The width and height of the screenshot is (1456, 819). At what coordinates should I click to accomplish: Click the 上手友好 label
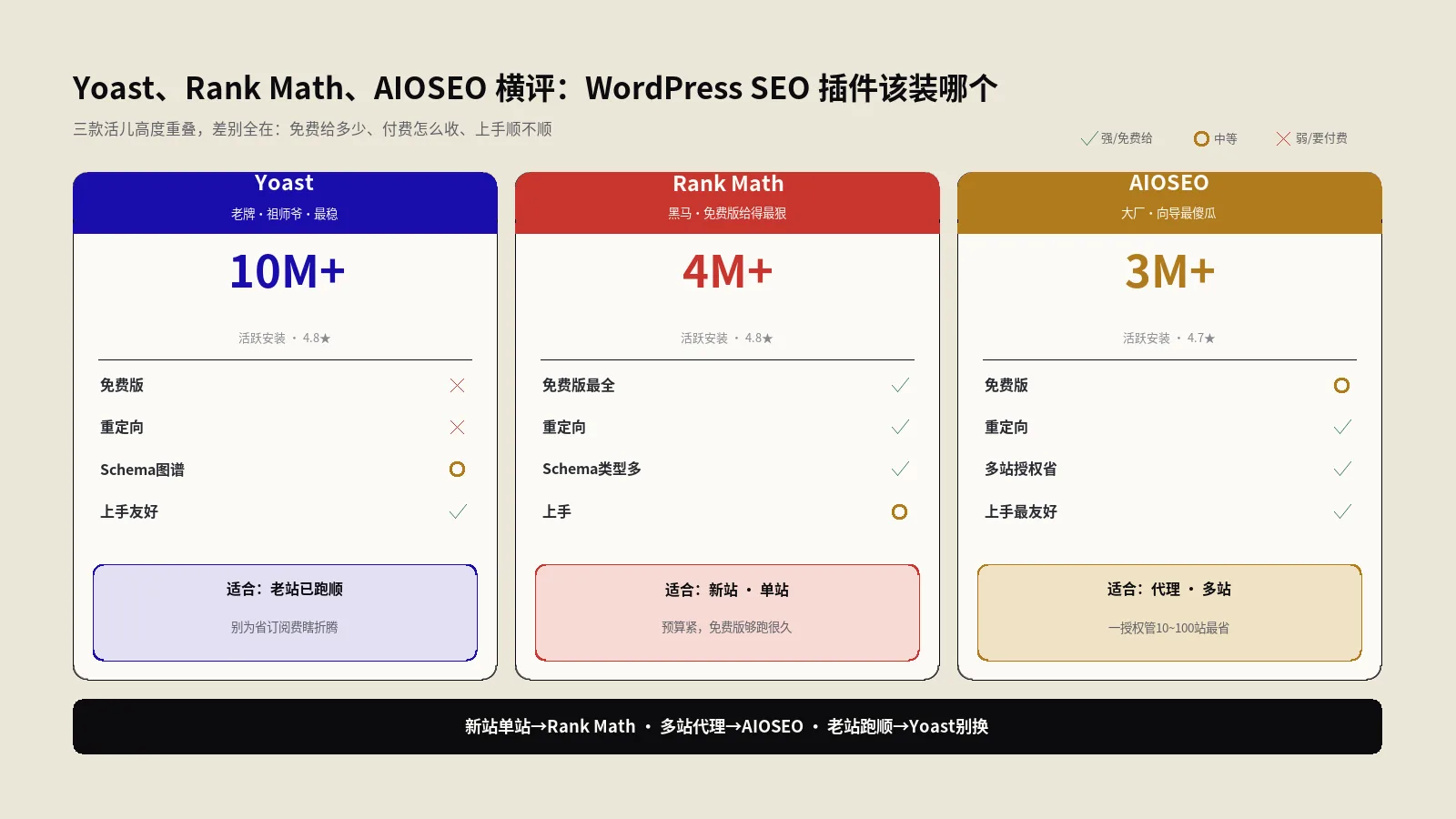click(129, 511)
